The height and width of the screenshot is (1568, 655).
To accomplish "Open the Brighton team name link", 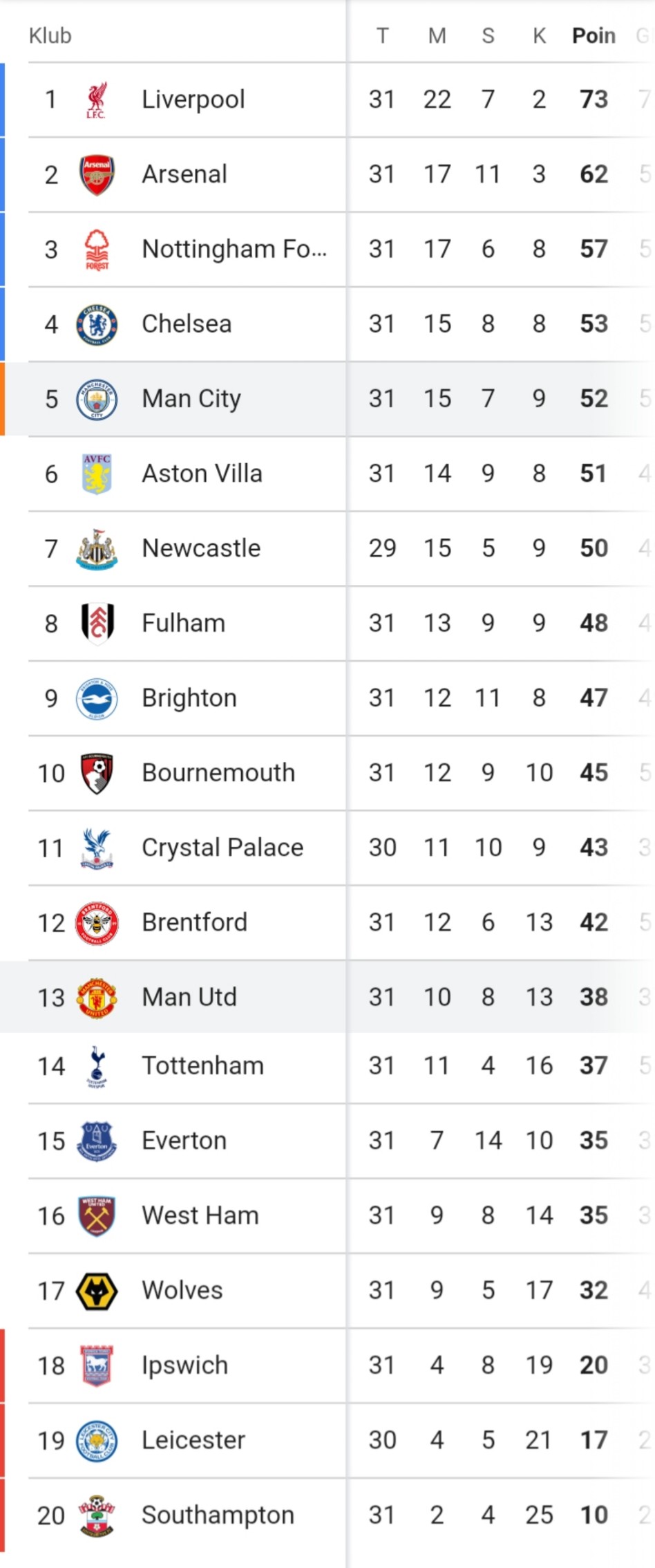I will 189,699.
